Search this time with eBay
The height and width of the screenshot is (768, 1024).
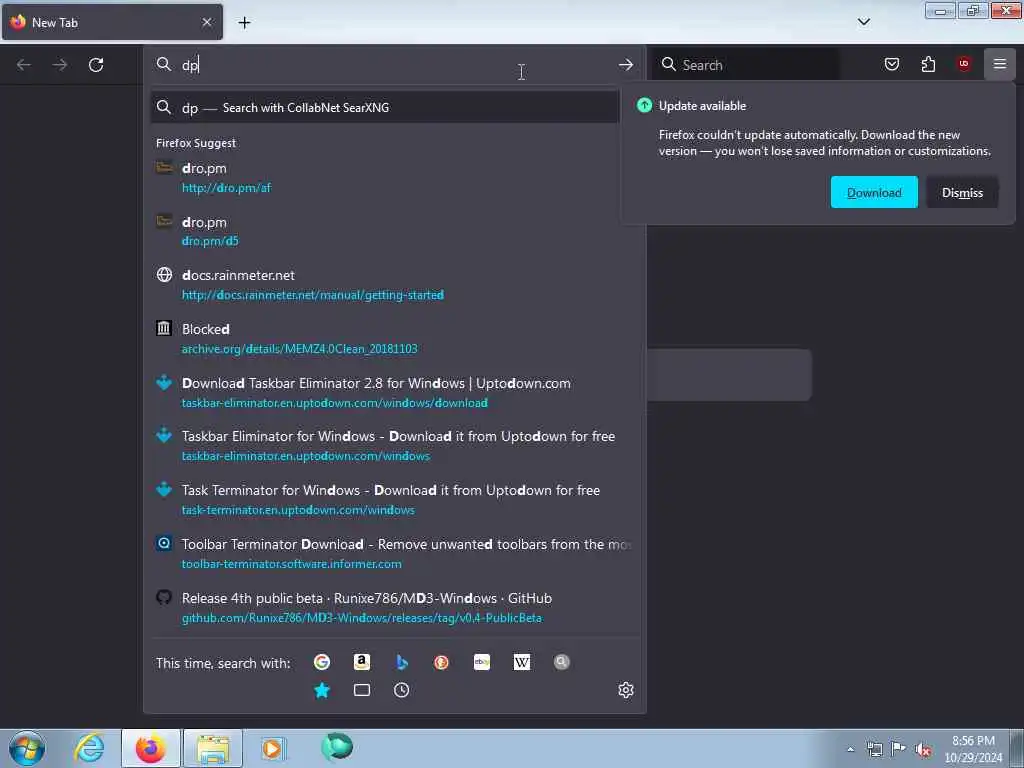(x=482, y=662)
